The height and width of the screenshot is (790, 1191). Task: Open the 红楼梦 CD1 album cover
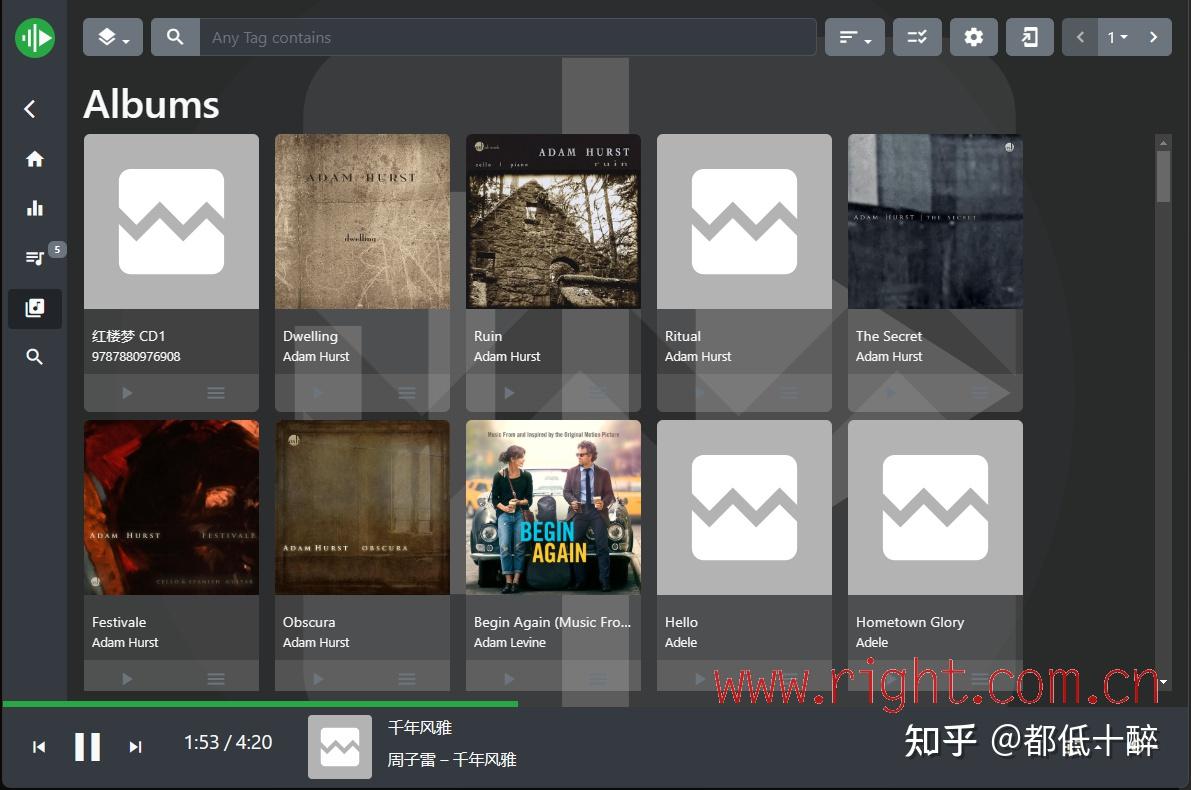[172, 222]
